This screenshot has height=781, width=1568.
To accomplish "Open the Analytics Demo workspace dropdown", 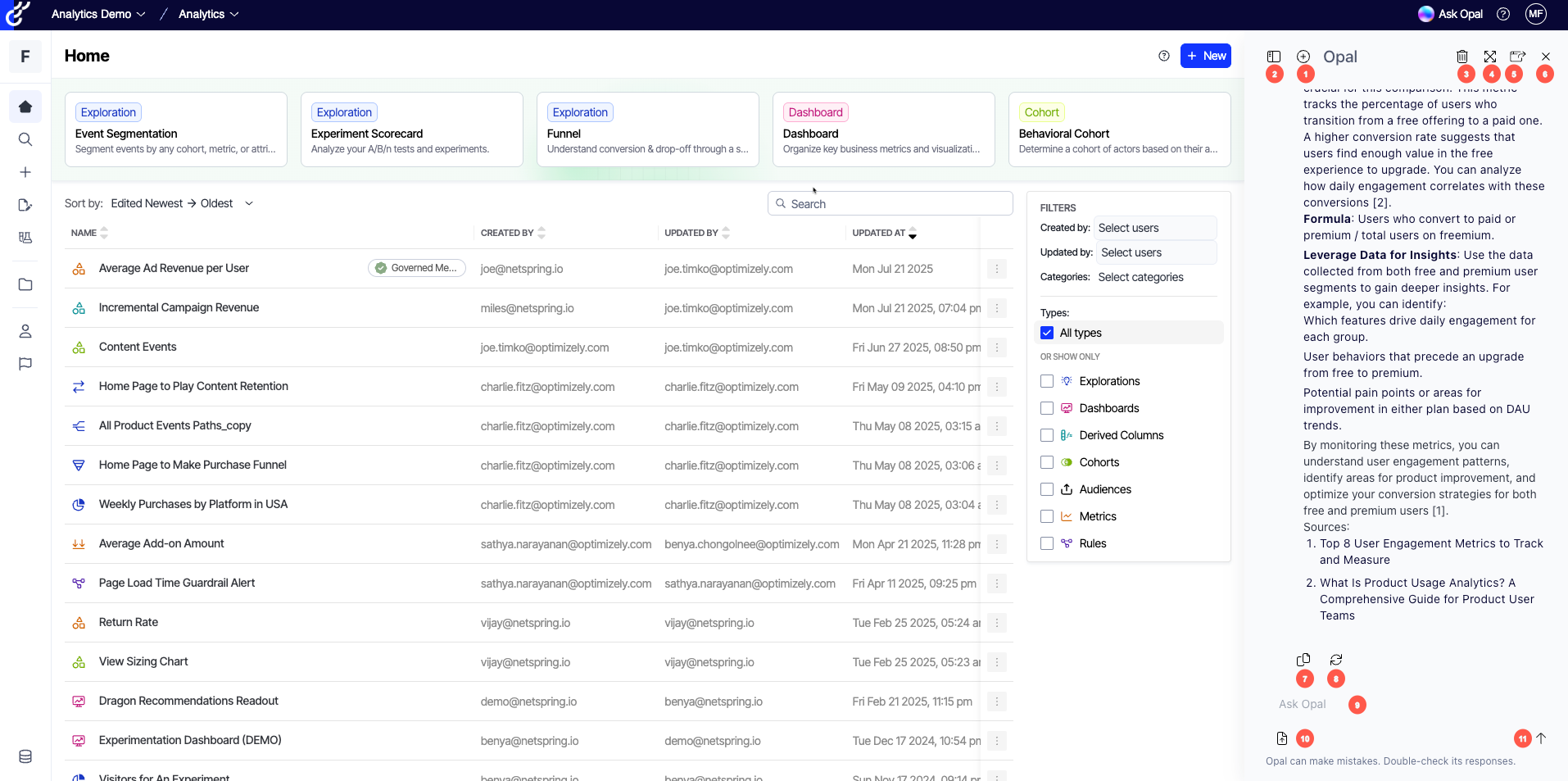I will [x=98, y=14].
